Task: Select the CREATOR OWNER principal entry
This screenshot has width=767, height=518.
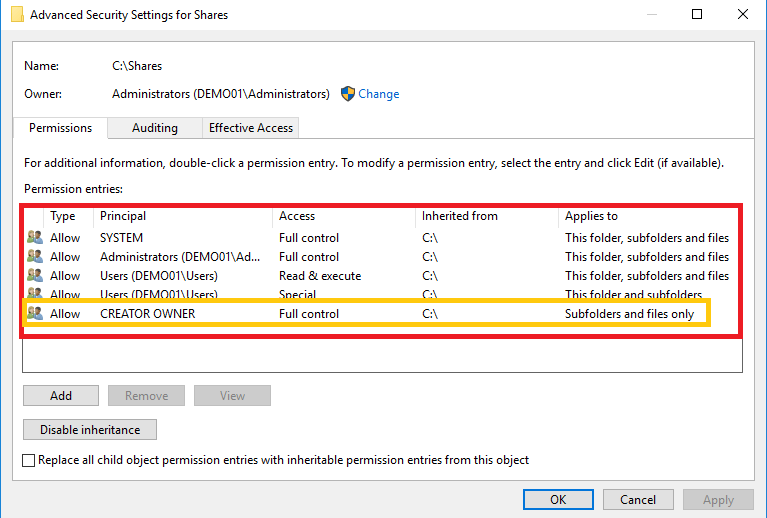Action: point(147,314)
